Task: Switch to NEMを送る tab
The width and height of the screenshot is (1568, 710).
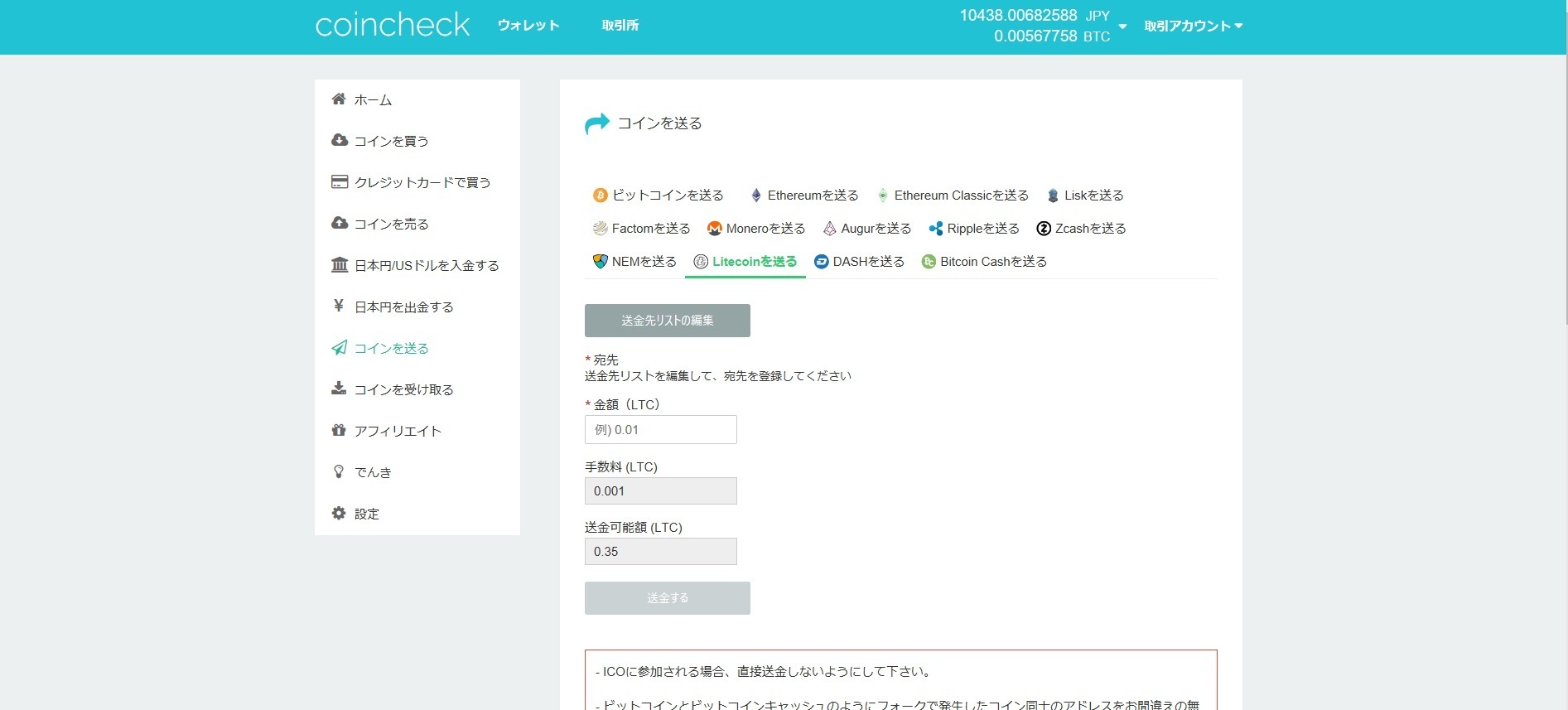Action: tap(635, 262)
